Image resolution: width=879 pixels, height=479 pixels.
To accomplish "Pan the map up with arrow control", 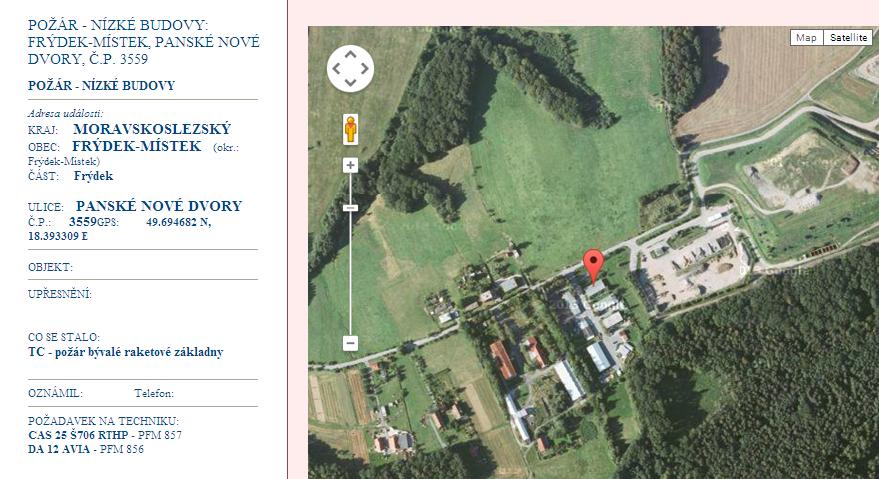I will 350,54.
